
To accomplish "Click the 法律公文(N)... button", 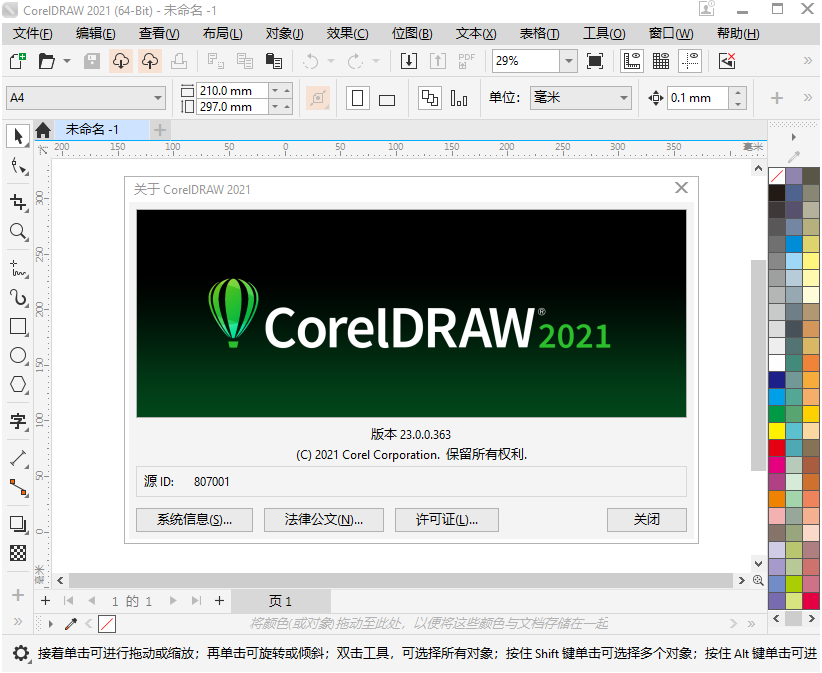I will 323,520.
